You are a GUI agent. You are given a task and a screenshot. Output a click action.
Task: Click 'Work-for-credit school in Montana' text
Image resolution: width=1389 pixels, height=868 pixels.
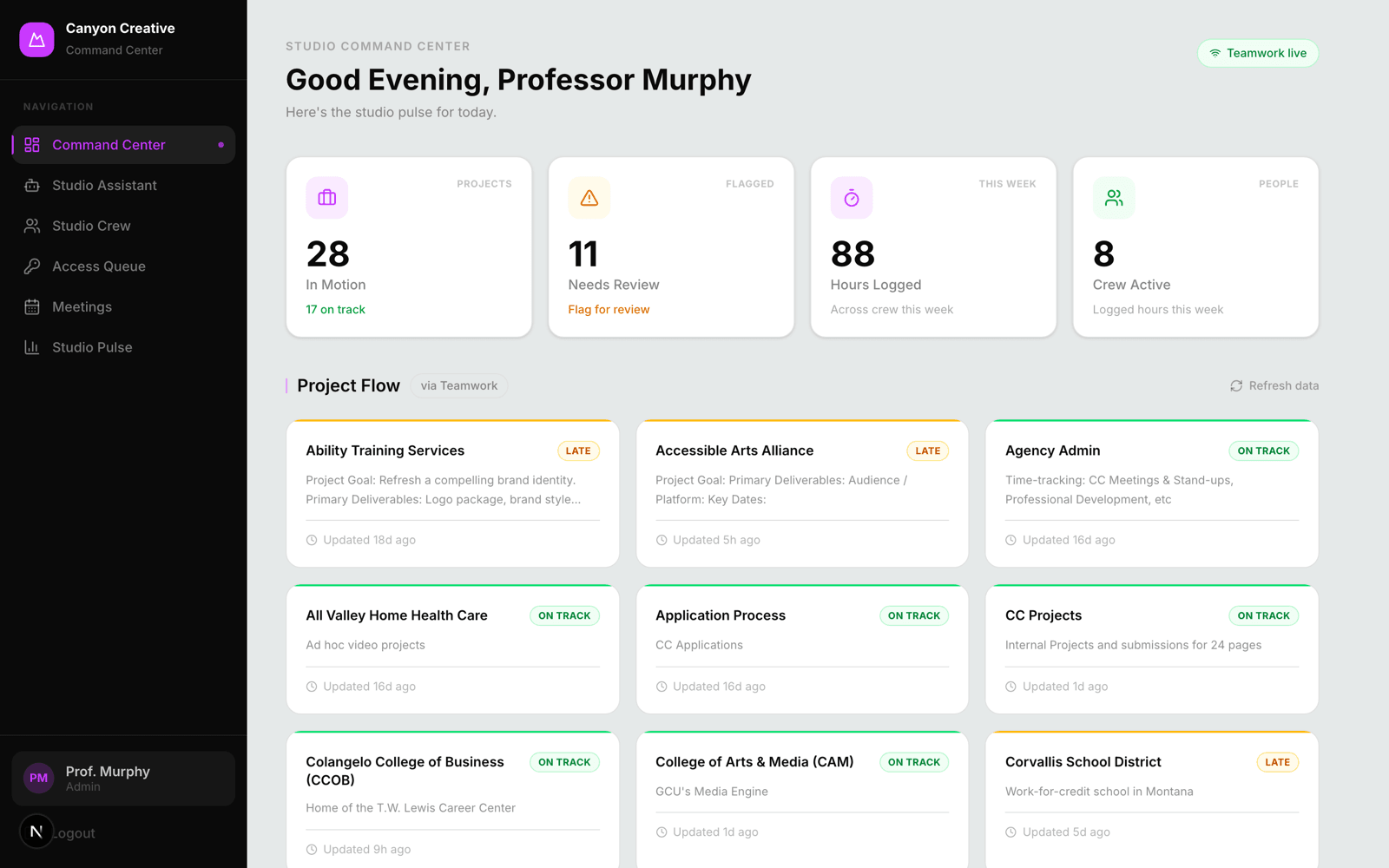click(1099, 792)
